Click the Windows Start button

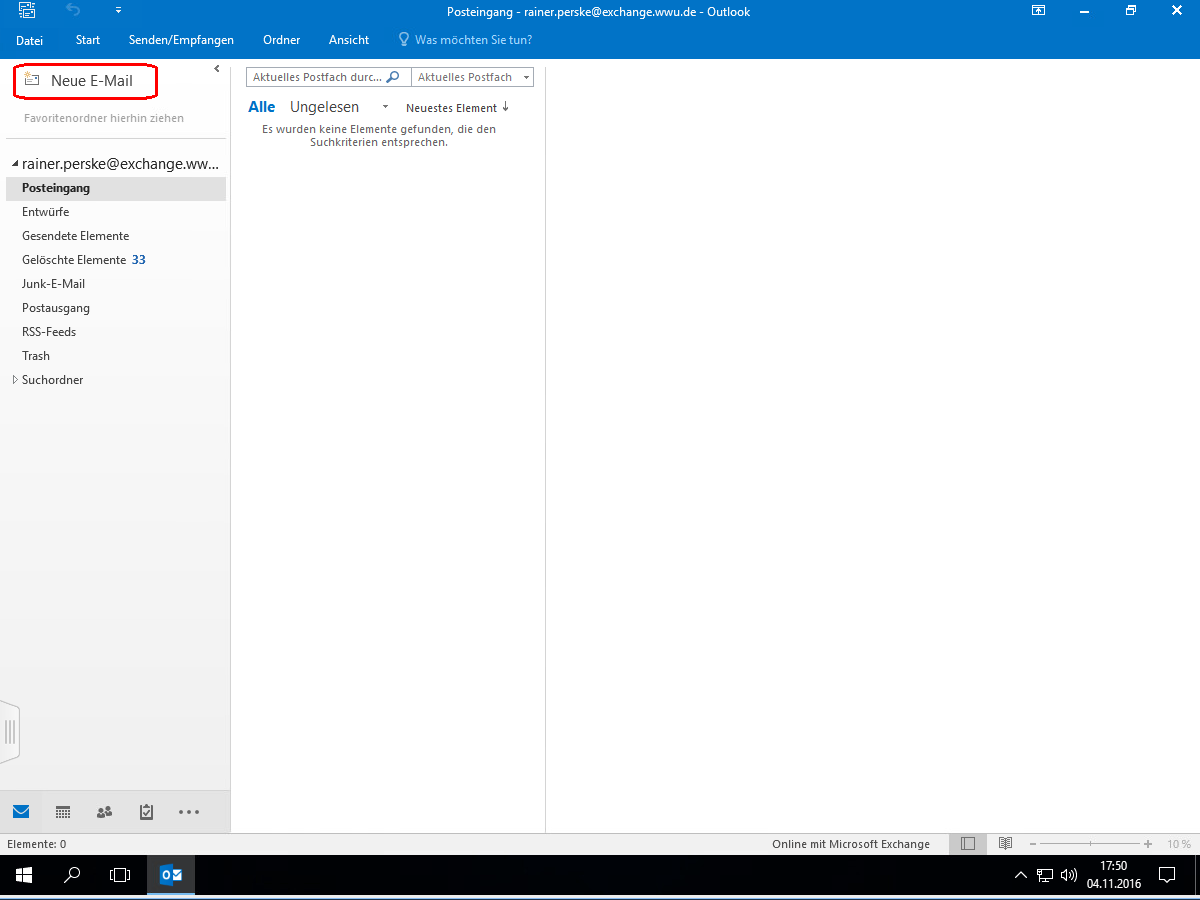click(x=23, y=875)
